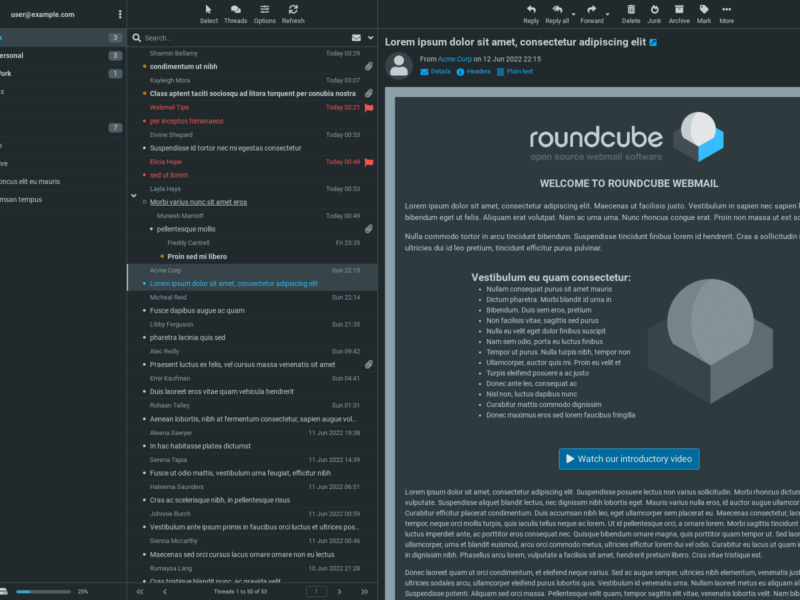Click the Reply all icon
Viewport: 800px width, 600px height.
click(557, 14)
